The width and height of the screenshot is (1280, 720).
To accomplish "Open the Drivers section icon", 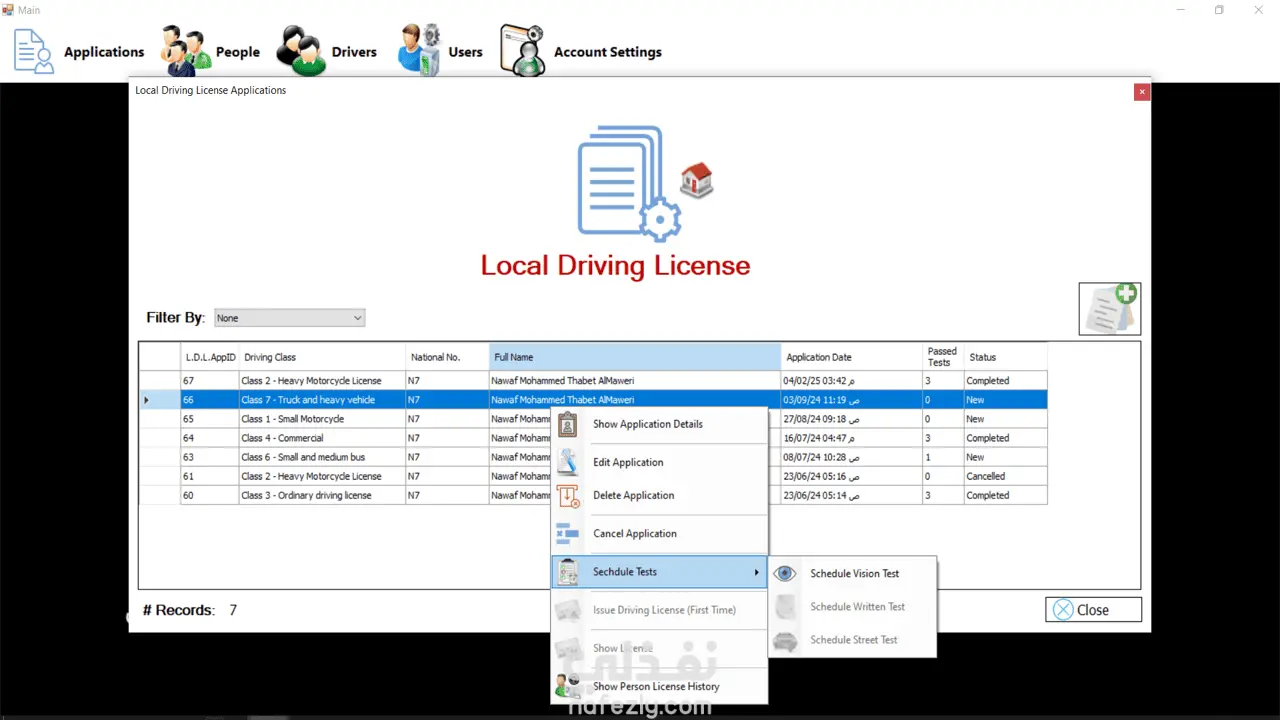I will pyautogui.click(x=301, y=51).
